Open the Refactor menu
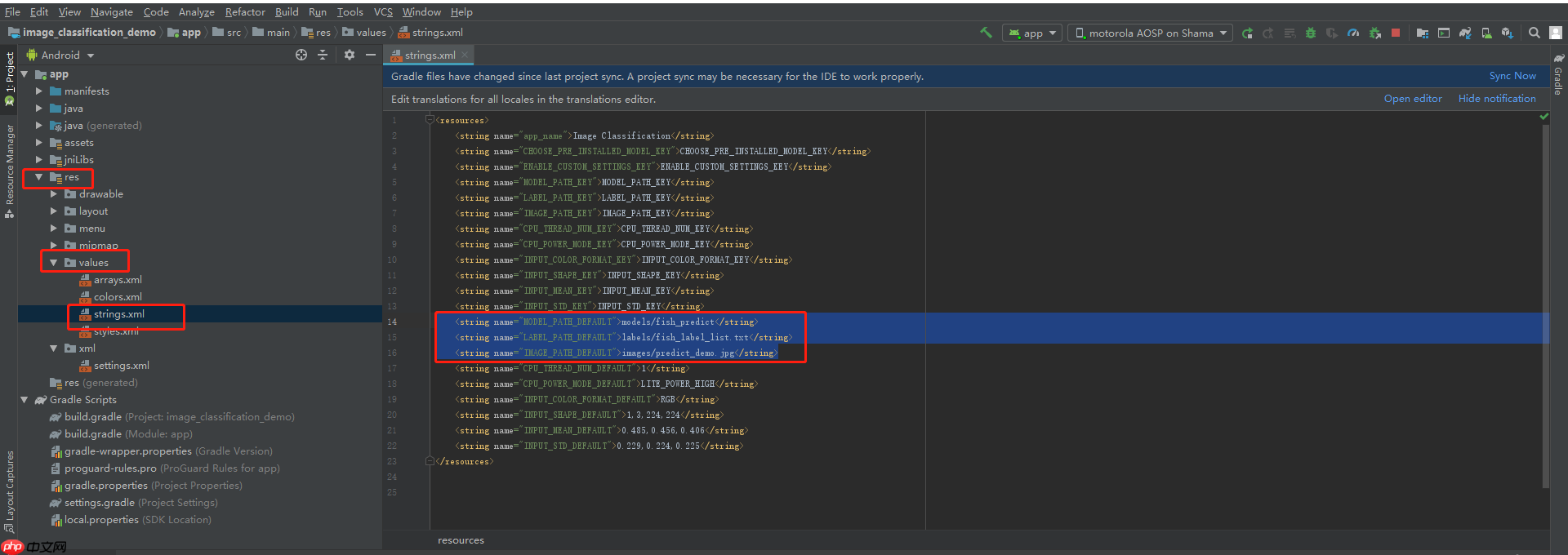 pyautogui.click(x=245, y=12)
